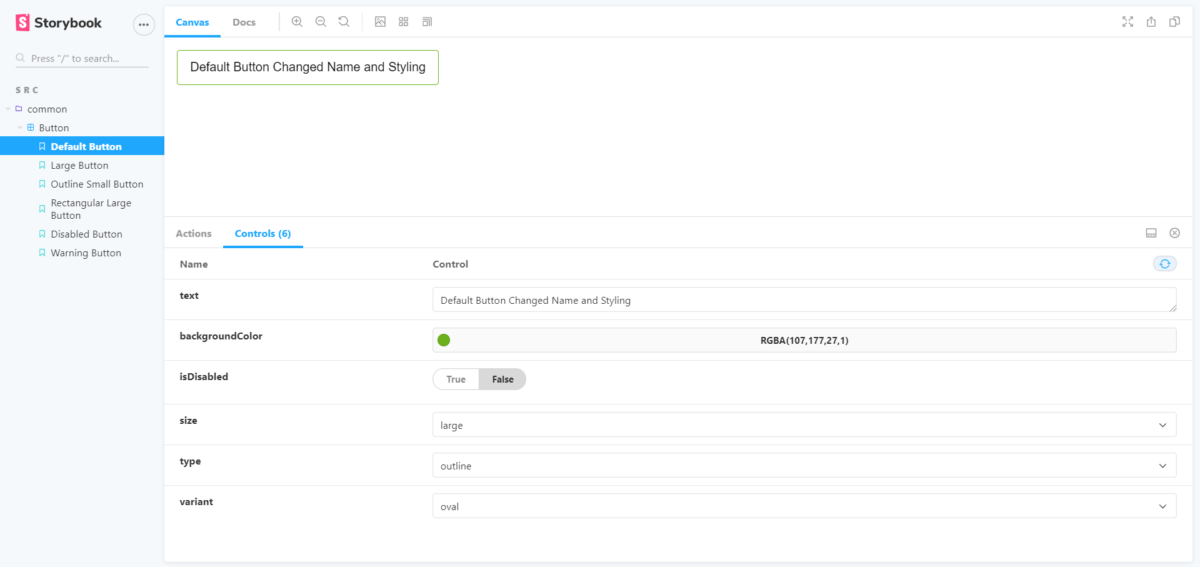Click the zoom in icon

297,21
